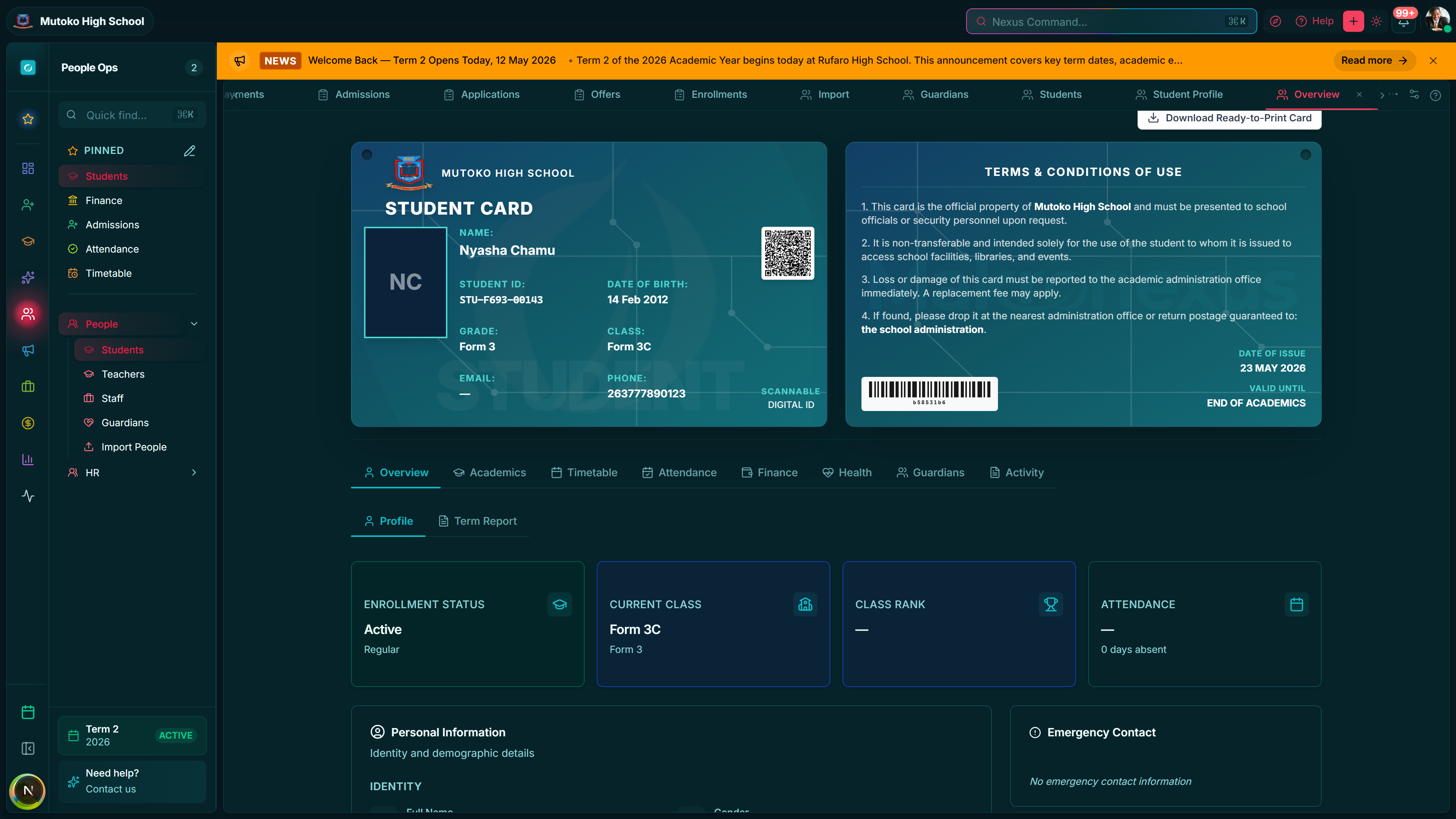The width and height of the screenshot is (1456, 819).
Task: Switch to the Academics tab
Action: pyautogui.click(x=490, y=472)
